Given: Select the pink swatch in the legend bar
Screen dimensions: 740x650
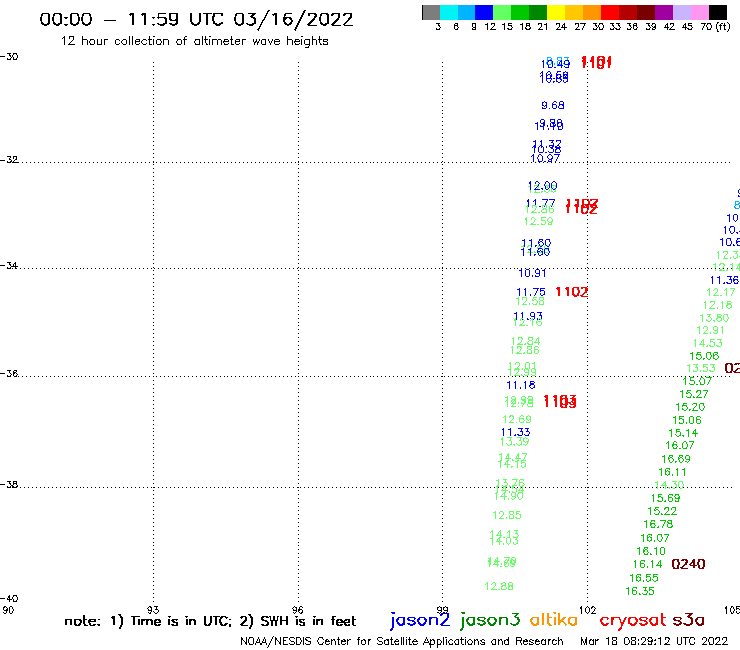Looking at the screenshot, I should [699, 12].
